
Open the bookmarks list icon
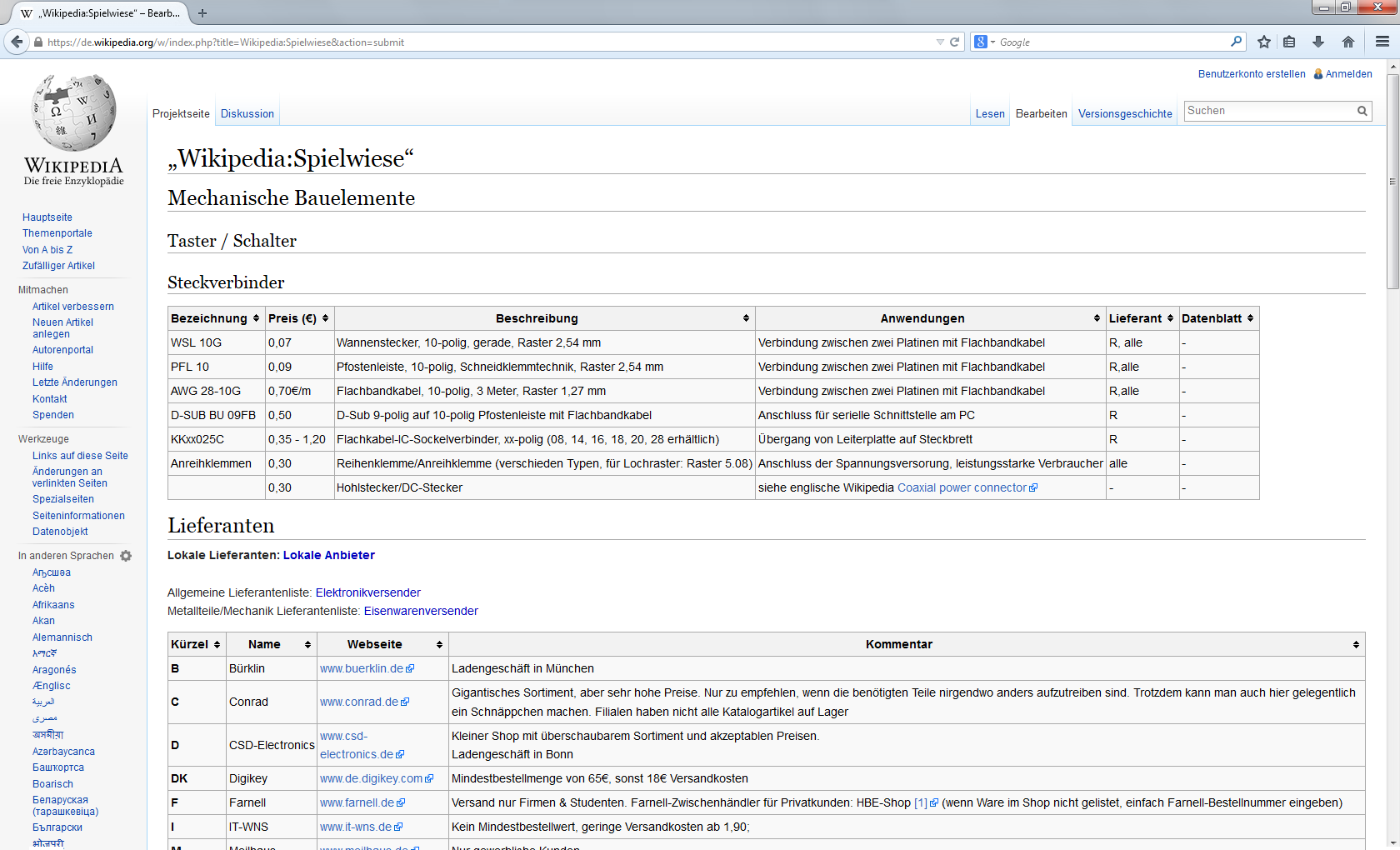tap(1289, 42)
